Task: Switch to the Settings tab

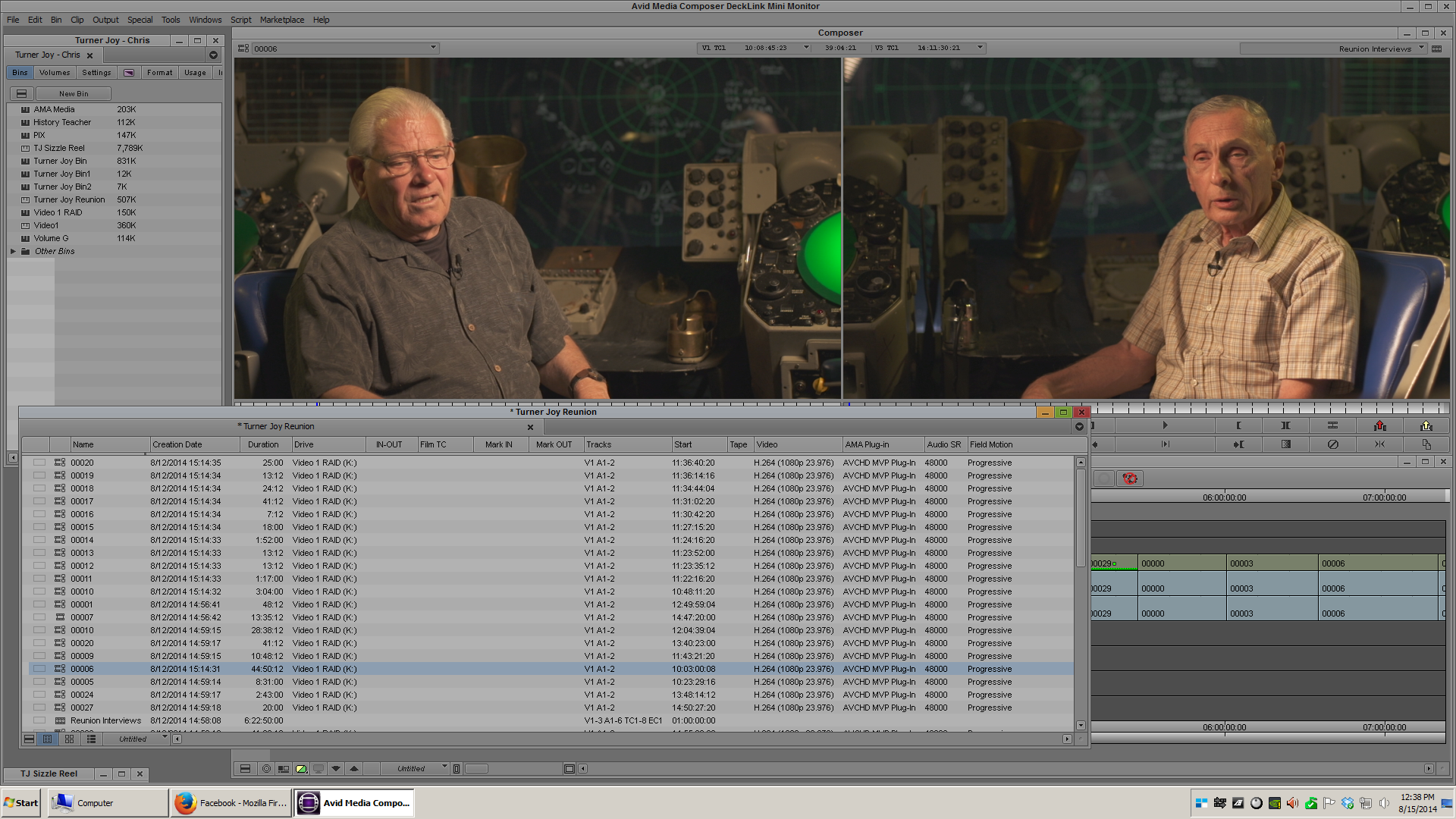Action: pos(96,73)
